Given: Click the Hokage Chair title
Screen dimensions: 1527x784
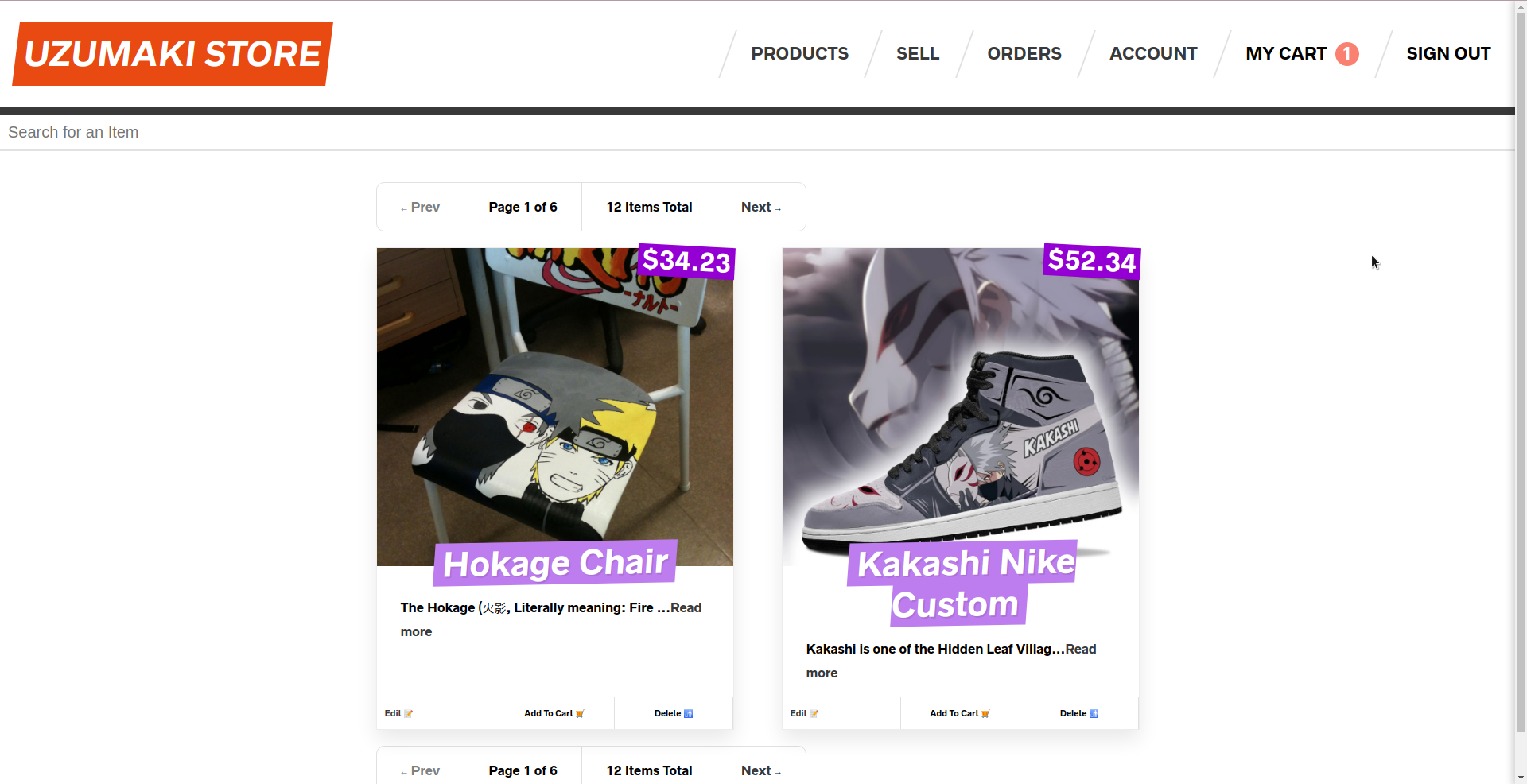Looking at the screenshot, I should 555,563.
